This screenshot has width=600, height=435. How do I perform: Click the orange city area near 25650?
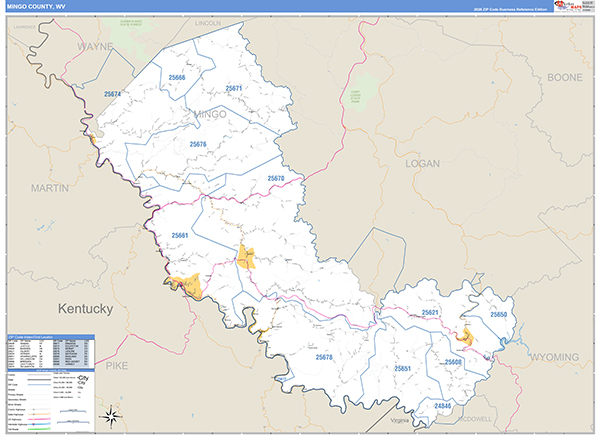coord(467,337)
